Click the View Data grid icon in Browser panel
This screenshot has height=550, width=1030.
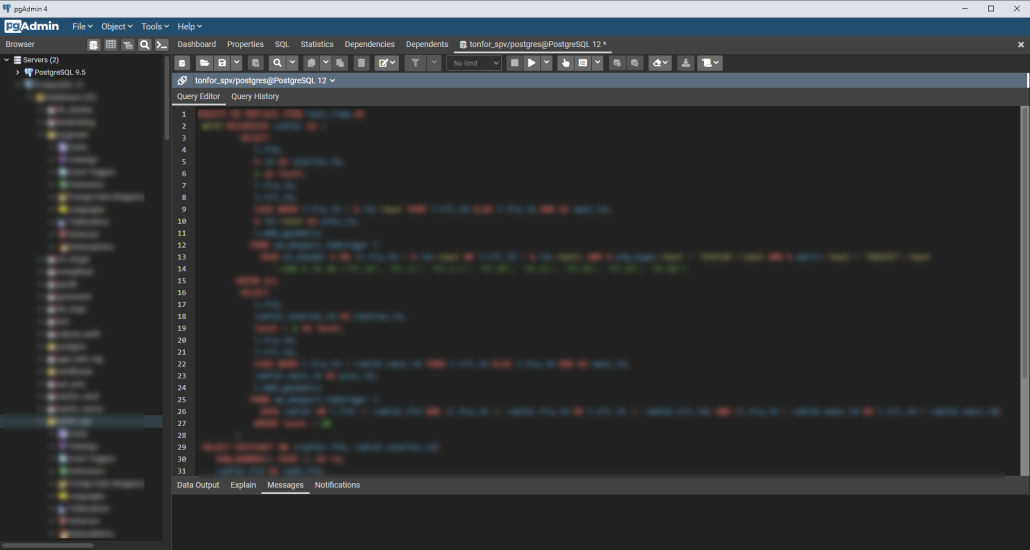click(111, 45)
